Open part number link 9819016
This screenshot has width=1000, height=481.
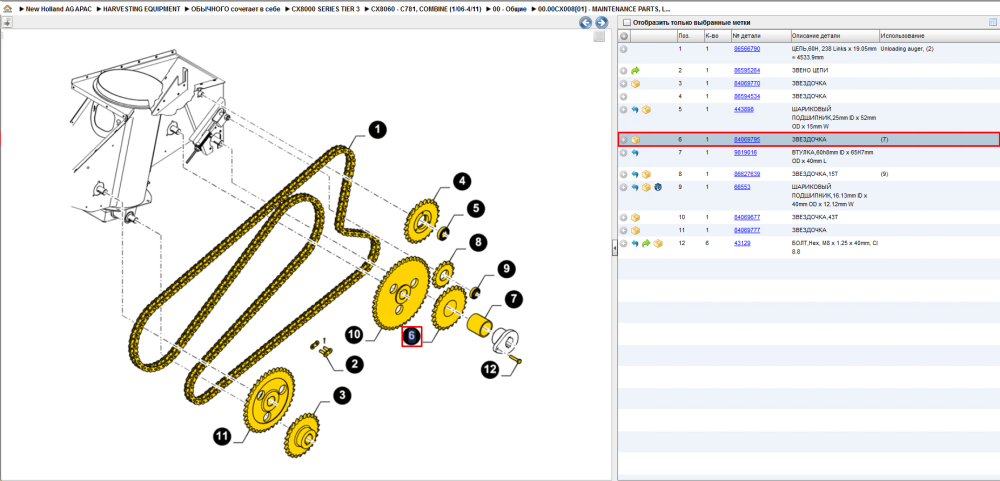(746, 152)
